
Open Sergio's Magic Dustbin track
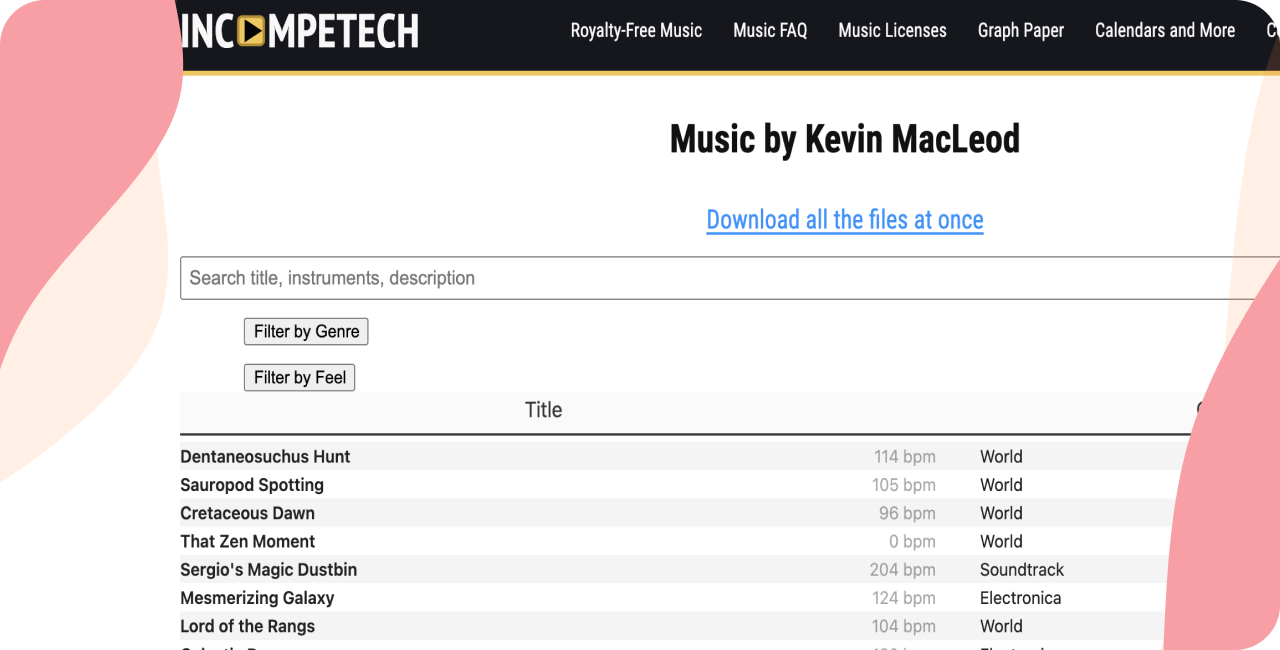coord(268,569)
